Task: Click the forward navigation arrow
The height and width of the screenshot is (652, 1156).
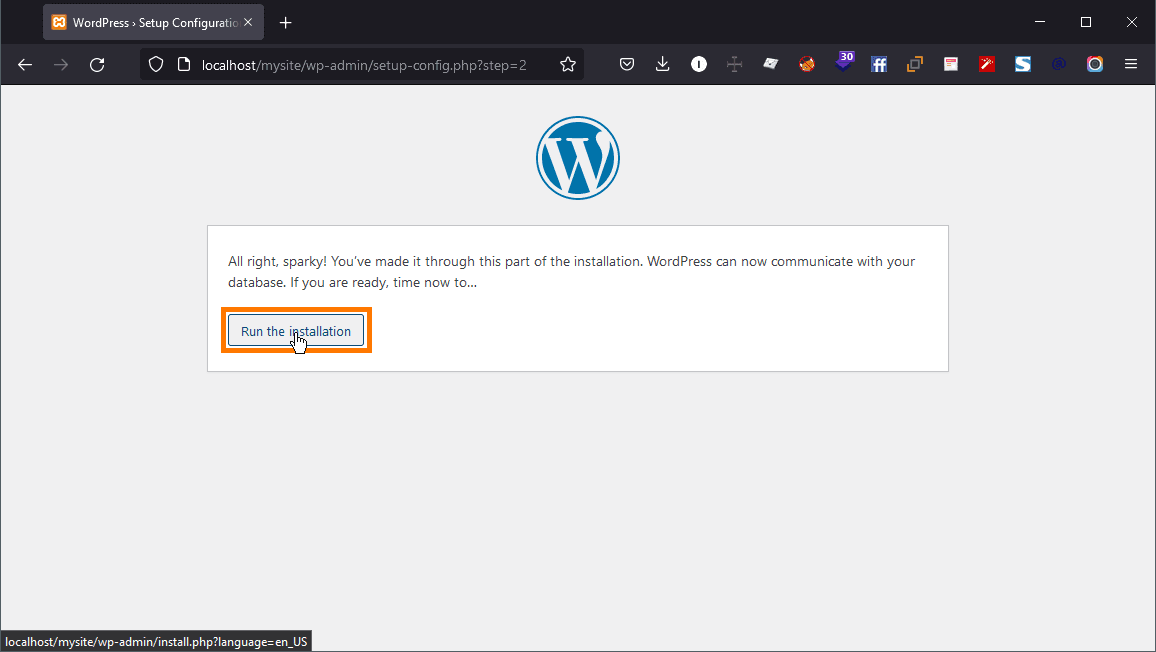Action: 61,65
